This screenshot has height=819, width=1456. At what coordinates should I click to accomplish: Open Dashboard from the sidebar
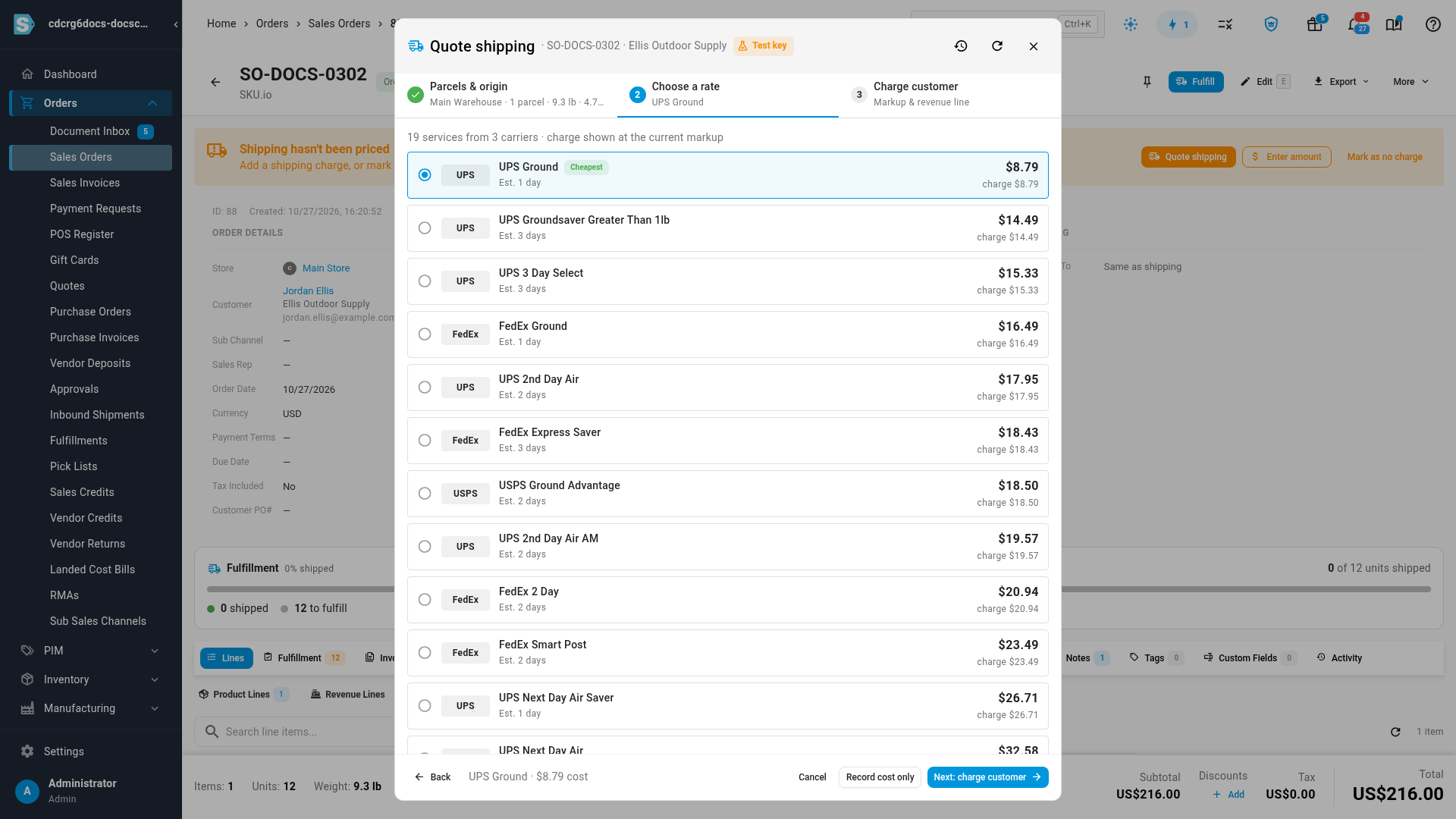click(x=91, y=74)
